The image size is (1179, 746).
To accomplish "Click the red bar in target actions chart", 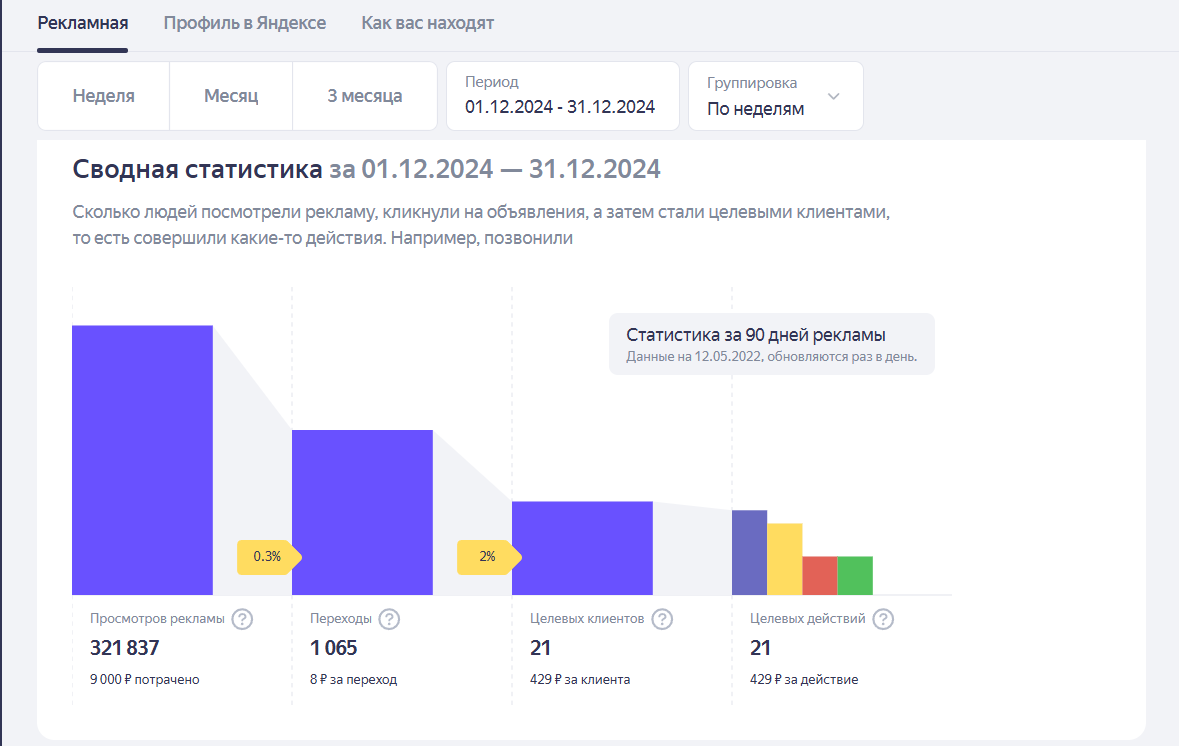I will tap(820, 575).
